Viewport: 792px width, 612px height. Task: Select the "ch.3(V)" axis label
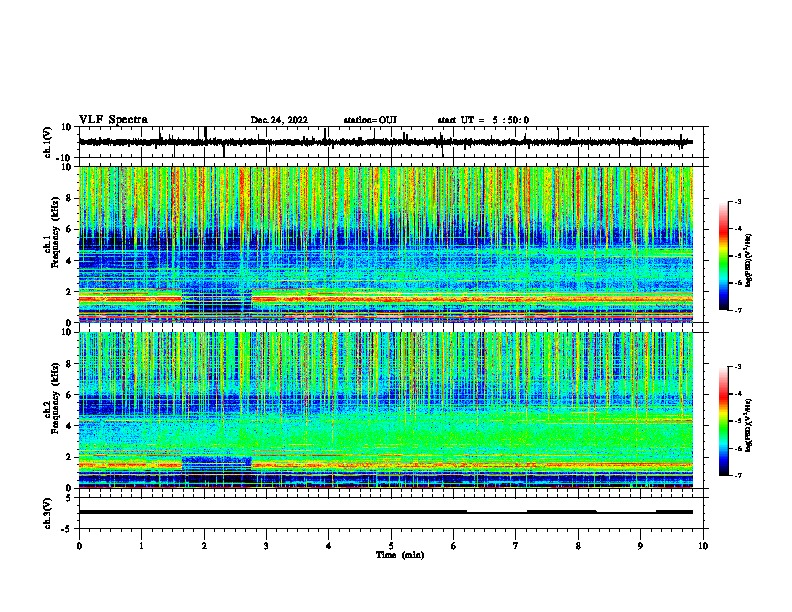48,513
